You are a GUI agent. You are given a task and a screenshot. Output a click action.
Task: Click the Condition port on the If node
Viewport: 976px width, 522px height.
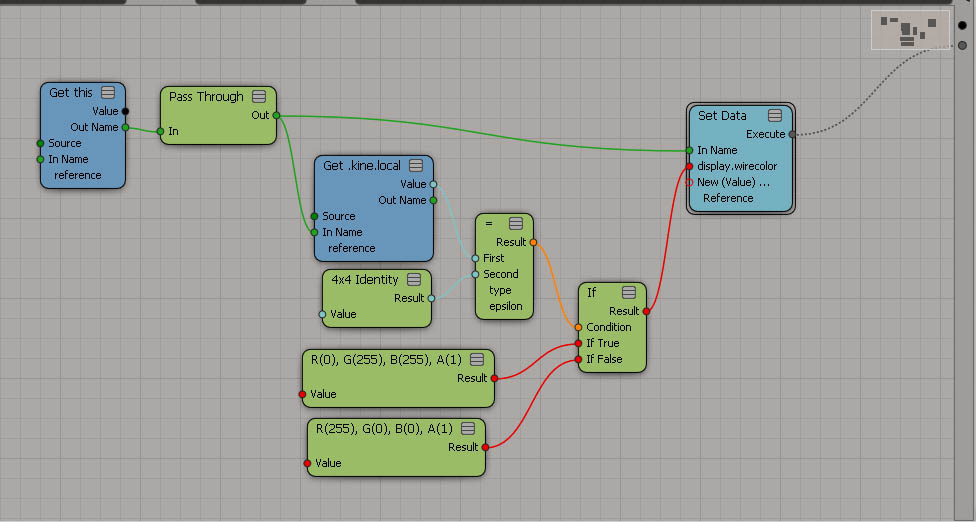pyautogui.click(x=578, y=327)
